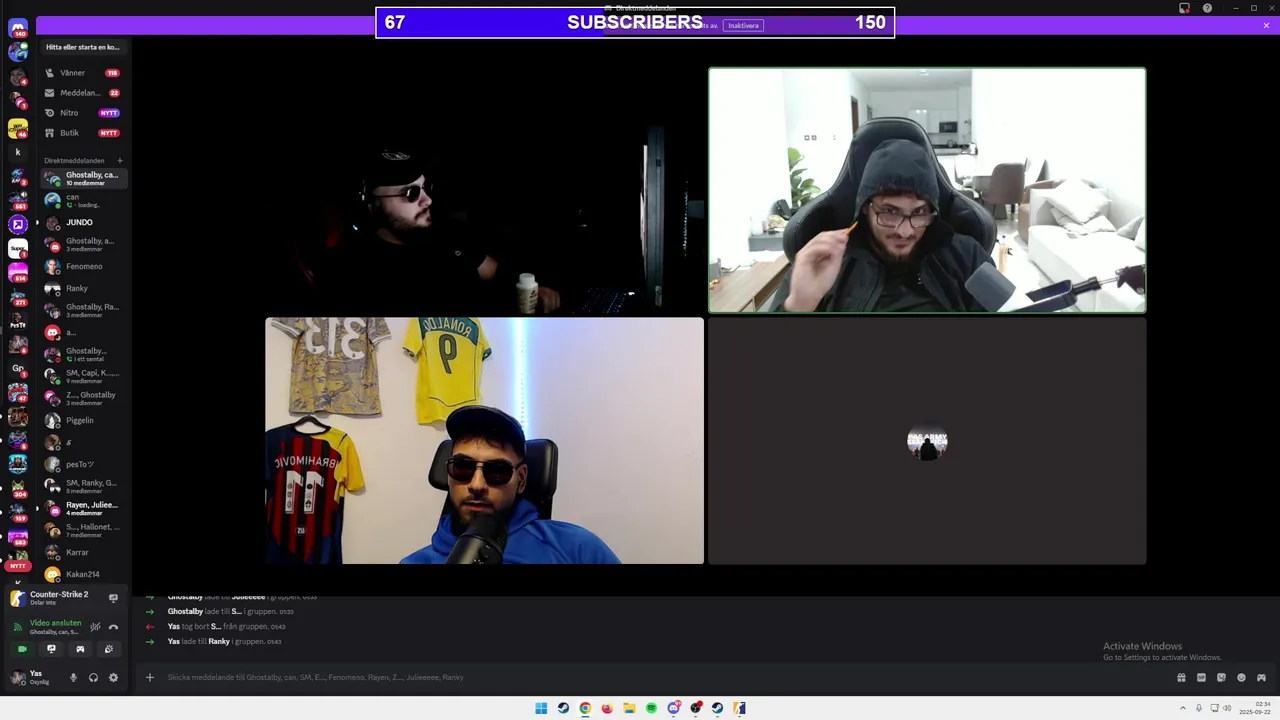Click 'Hitta eller starta en ko...' search box
The height and width of the screenshot is (720, 1280).
[83, 47]
